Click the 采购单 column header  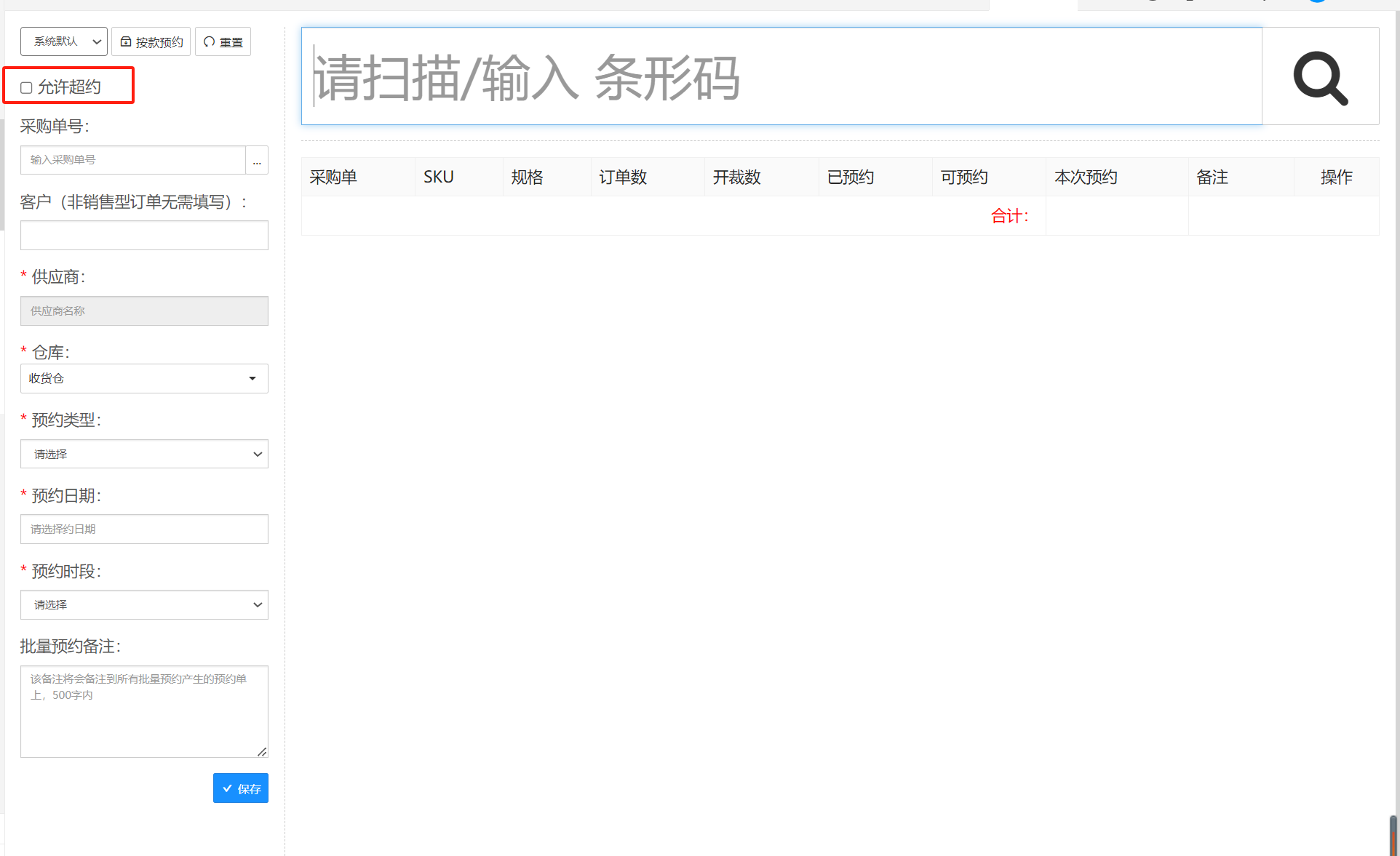(x=333, y=177)
